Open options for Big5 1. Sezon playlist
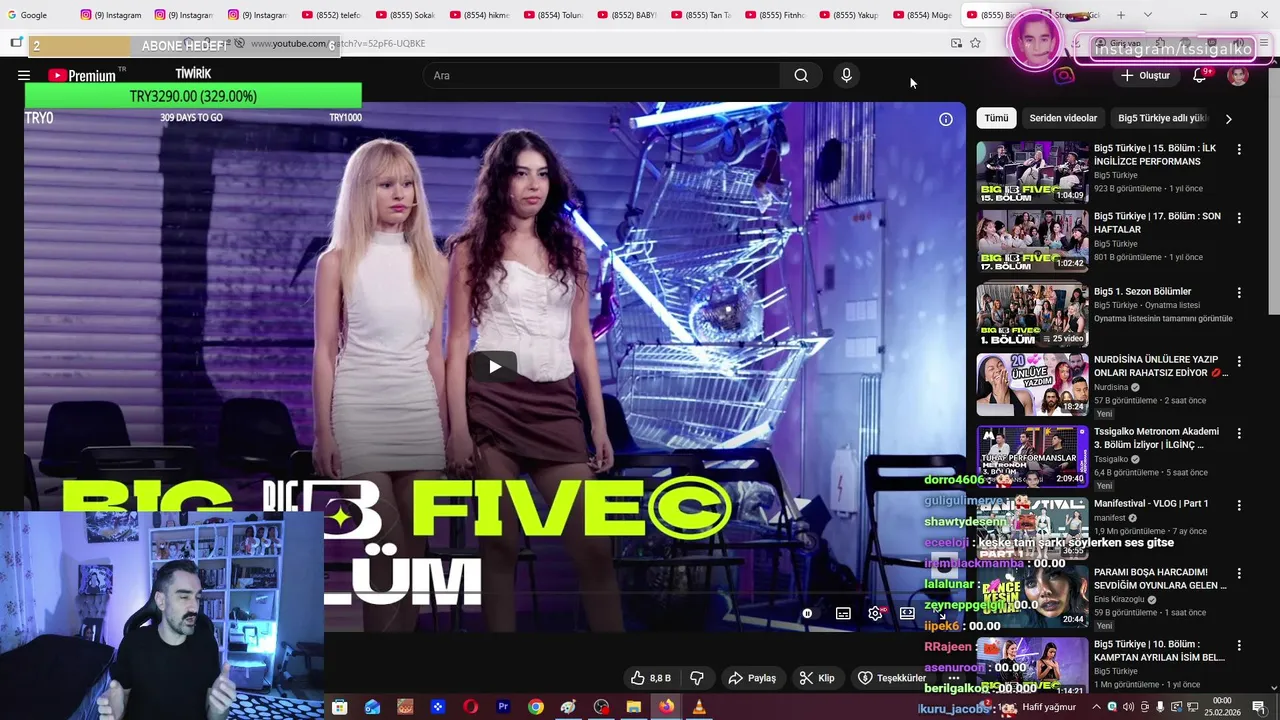 pyautogui.click(x=1239, y=293)
